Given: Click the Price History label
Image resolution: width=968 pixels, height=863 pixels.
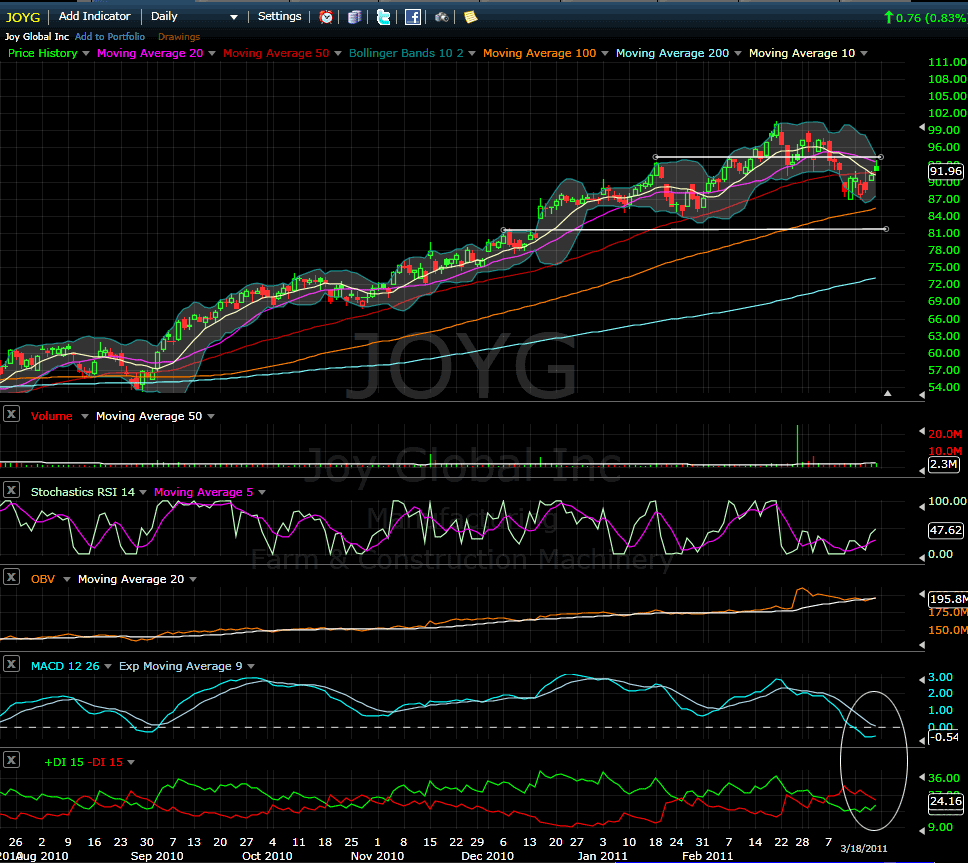Looking at the screenshot, I should point(43,53).
